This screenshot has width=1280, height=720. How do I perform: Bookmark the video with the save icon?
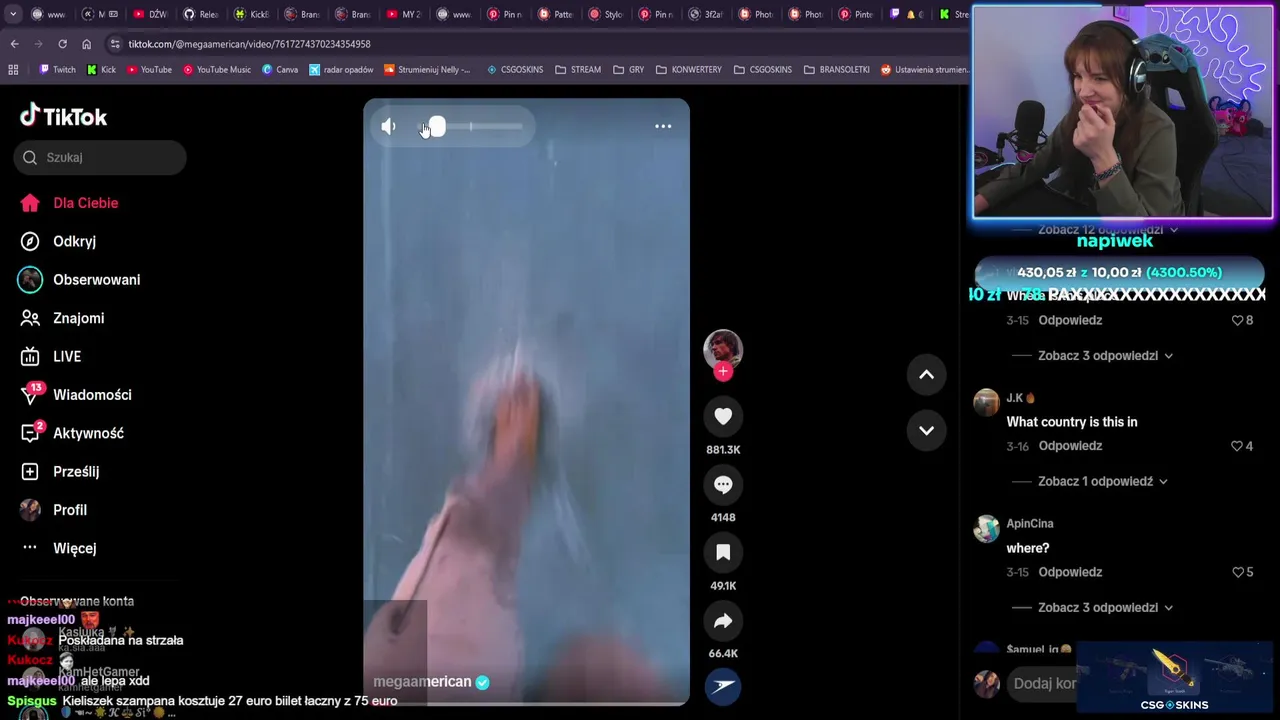723,552
